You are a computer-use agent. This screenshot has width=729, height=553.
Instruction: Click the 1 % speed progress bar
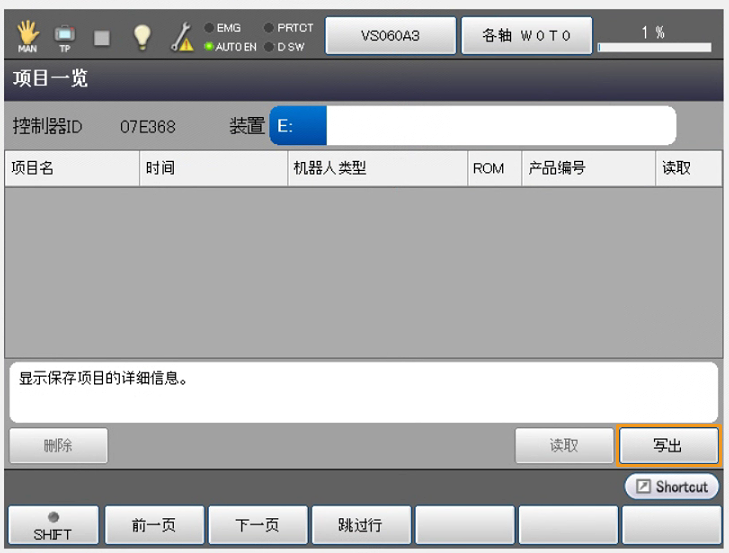[x=654, y=47]
